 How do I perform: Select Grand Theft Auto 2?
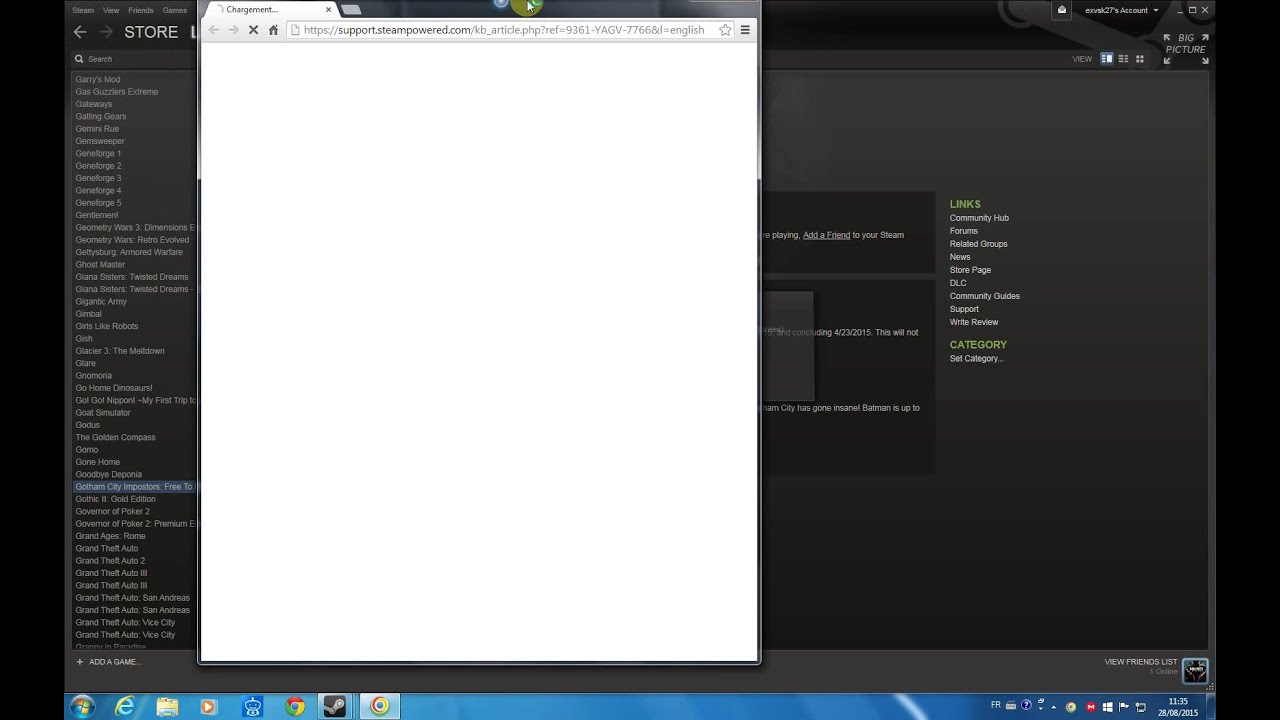110,561
